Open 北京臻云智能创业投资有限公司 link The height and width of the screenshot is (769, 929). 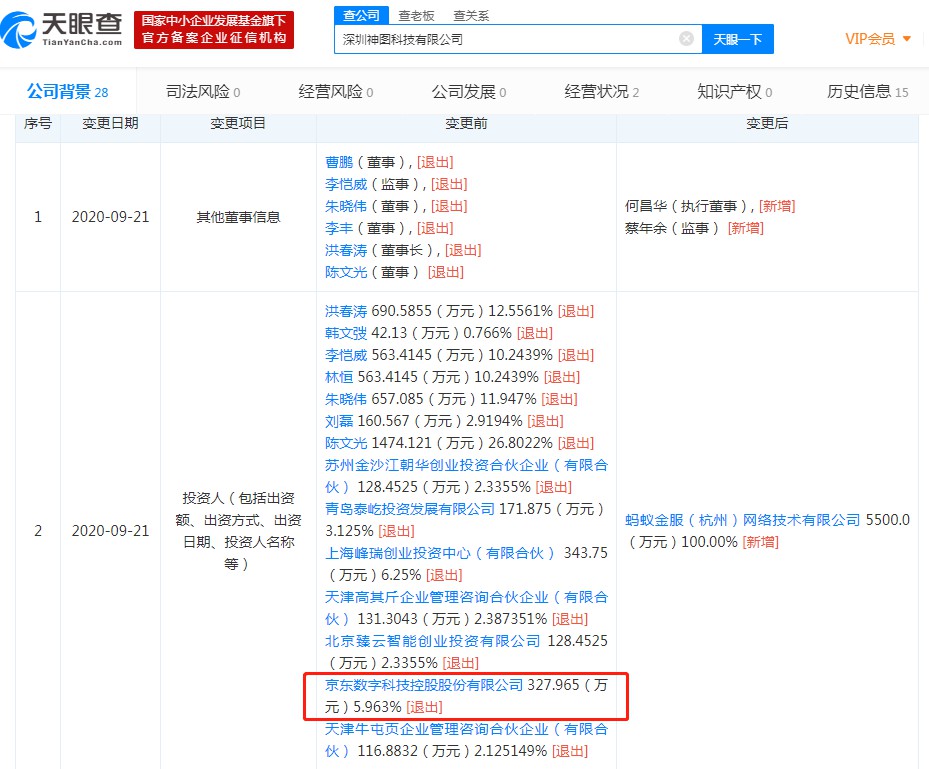[x=433, y=641]
